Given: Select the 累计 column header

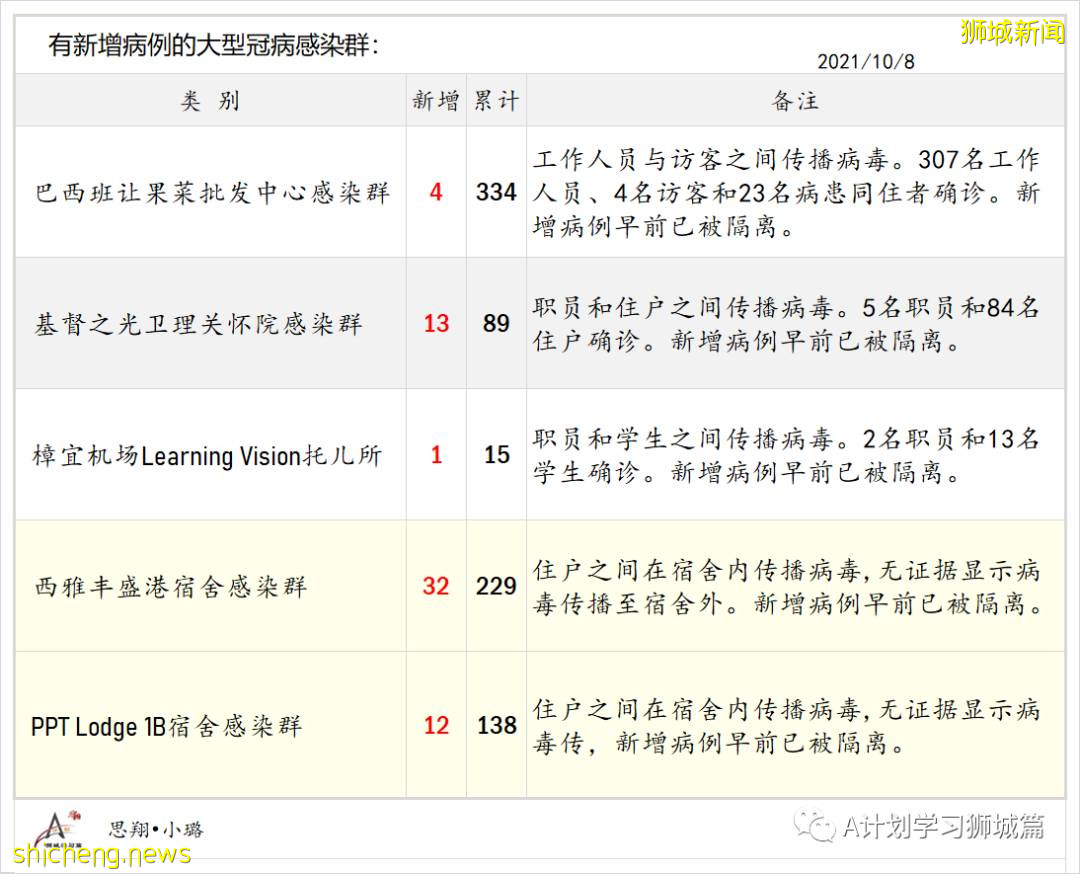Looking at the screenshot, I should [496, 101].
